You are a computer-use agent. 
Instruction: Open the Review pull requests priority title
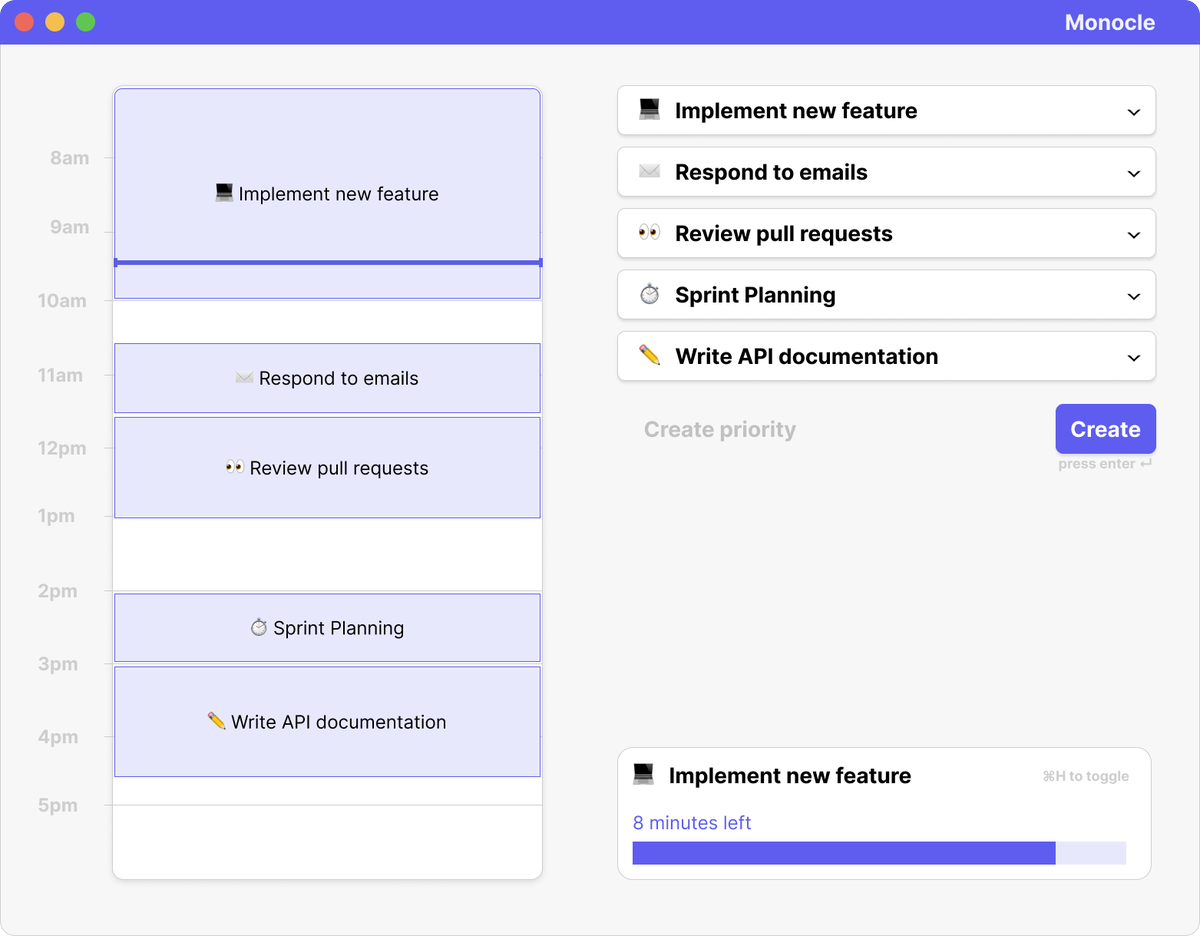784,234
